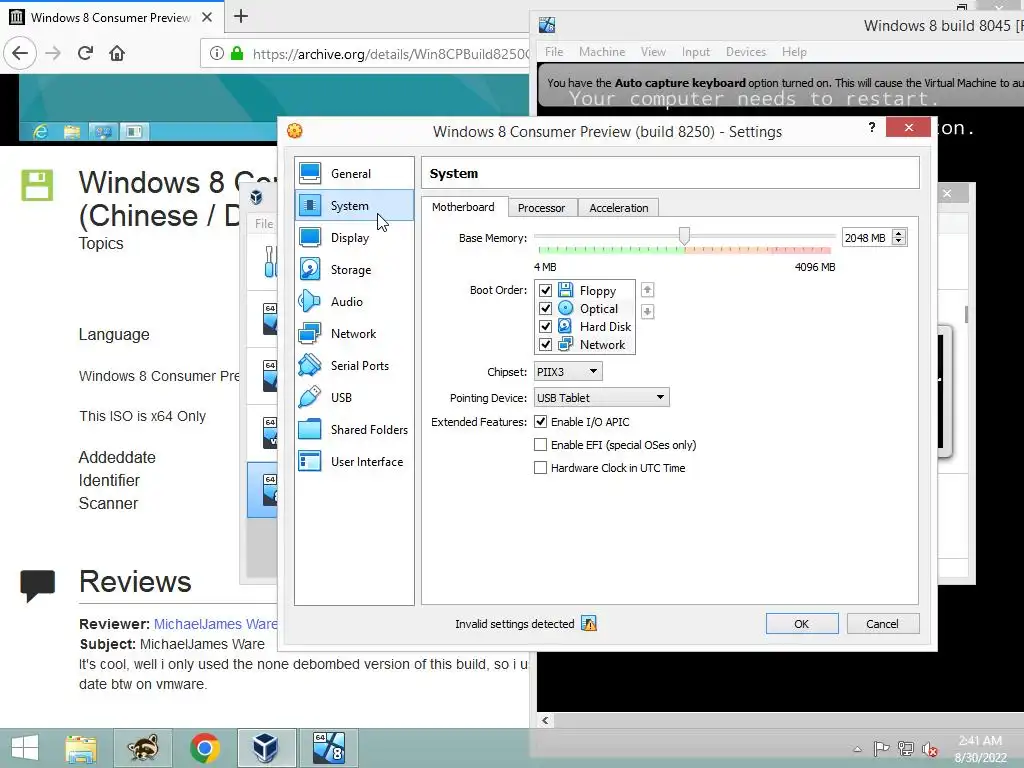Toggle Enable I/O APIC checkbox
The image size is (1024, 768).
(x=540, y=422)
